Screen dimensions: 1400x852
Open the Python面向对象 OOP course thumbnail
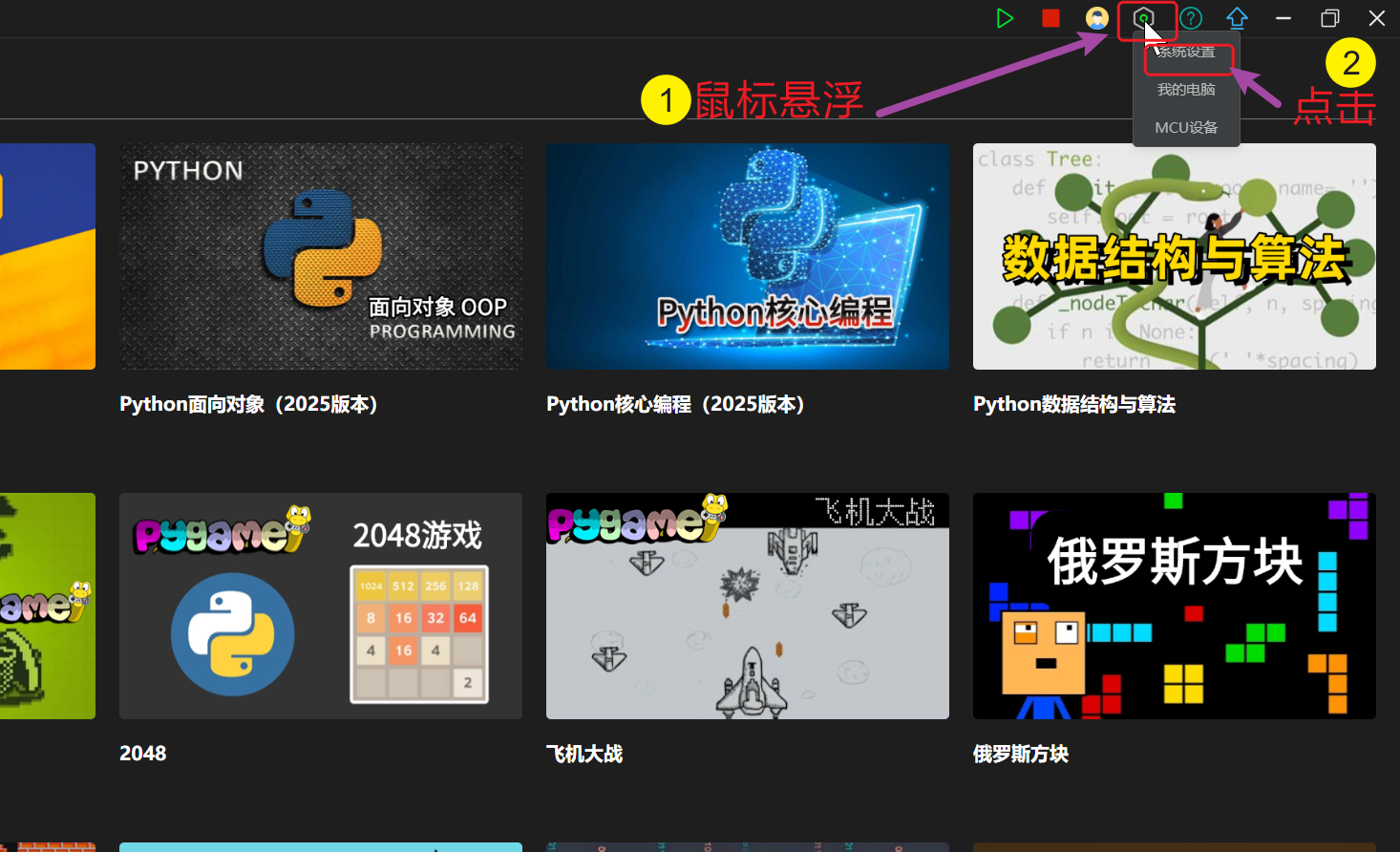[x=321, y=256]
